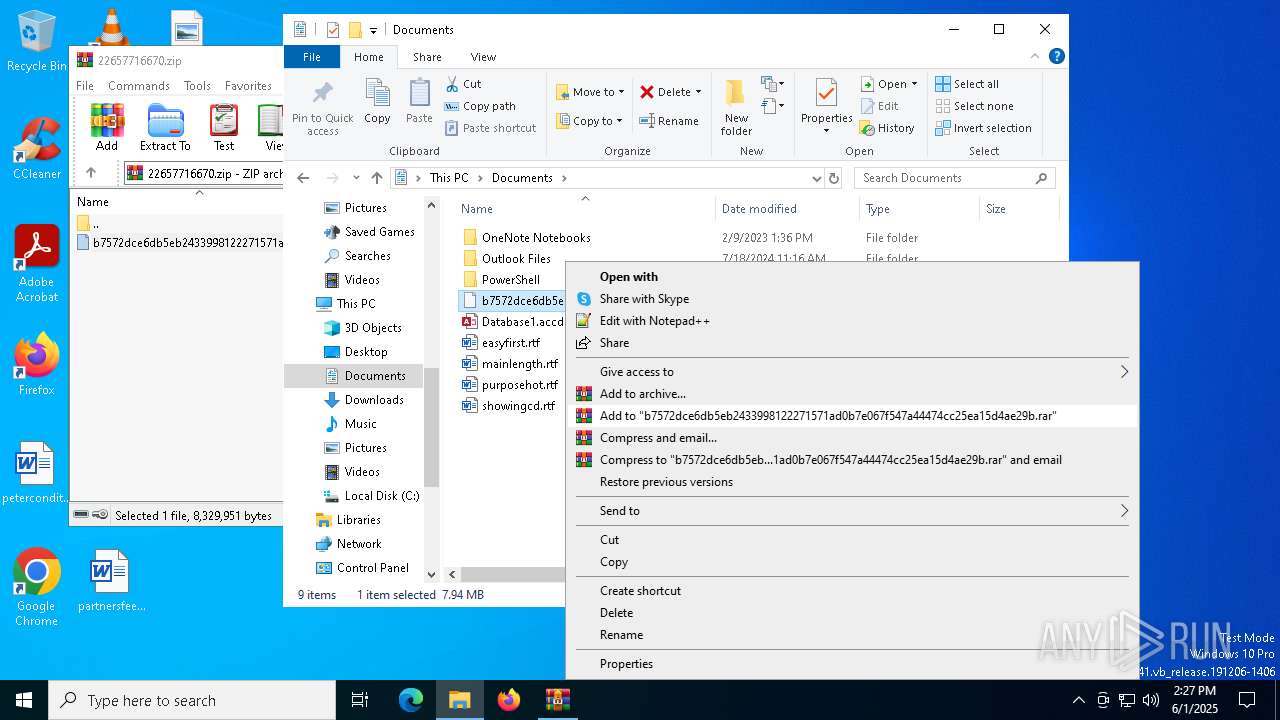Select the Firefox desktop shortcut

[x=37, y=364]
